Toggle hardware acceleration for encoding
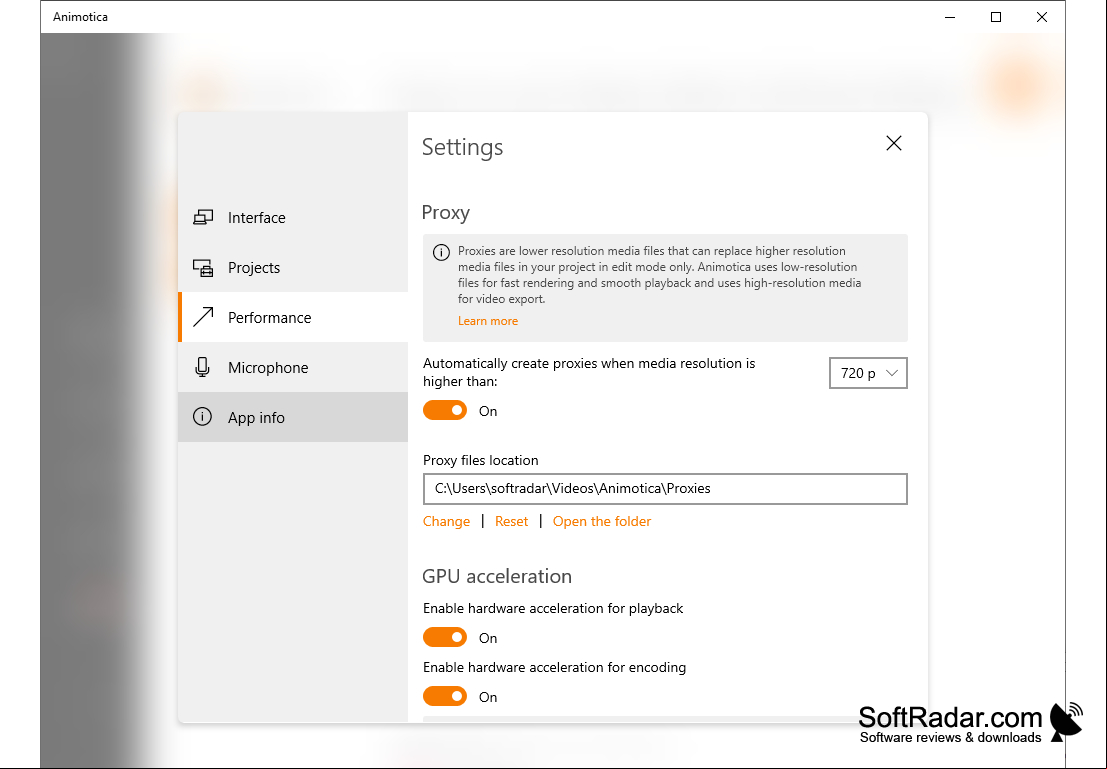 pos(445,696)
